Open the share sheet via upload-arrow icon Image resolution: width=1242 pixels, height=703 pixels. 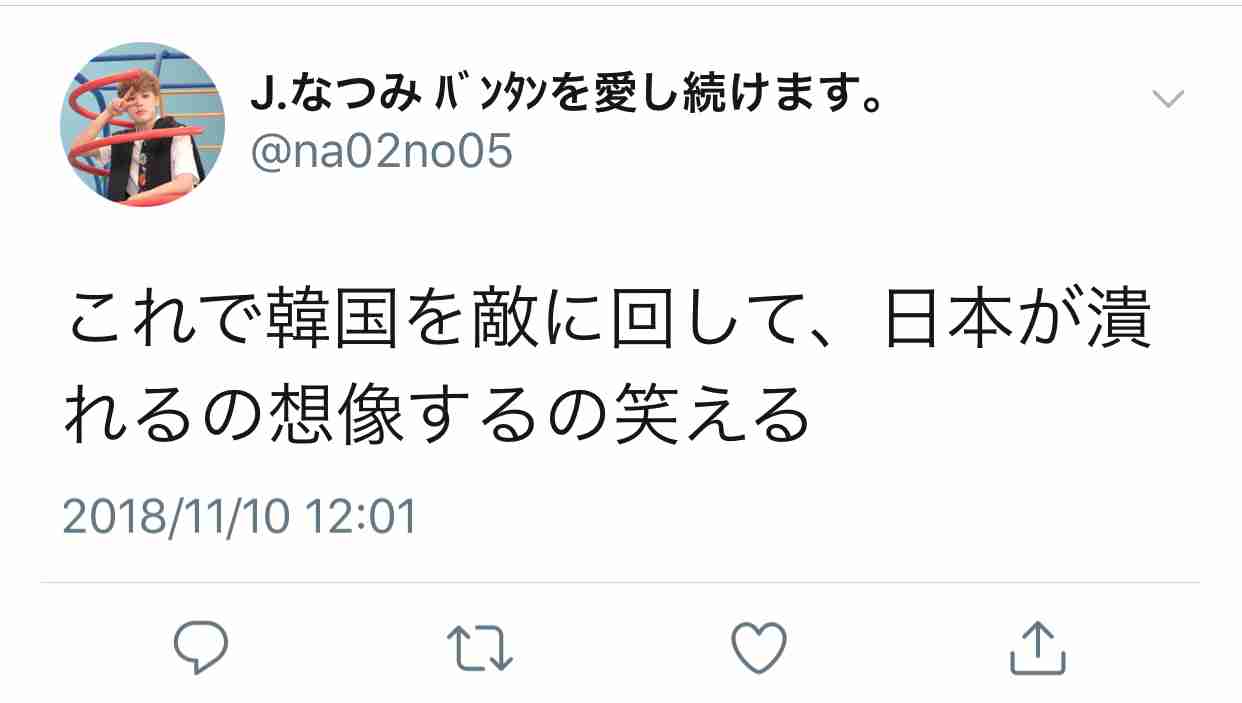pyautogui.click(x=1038, y=648)
